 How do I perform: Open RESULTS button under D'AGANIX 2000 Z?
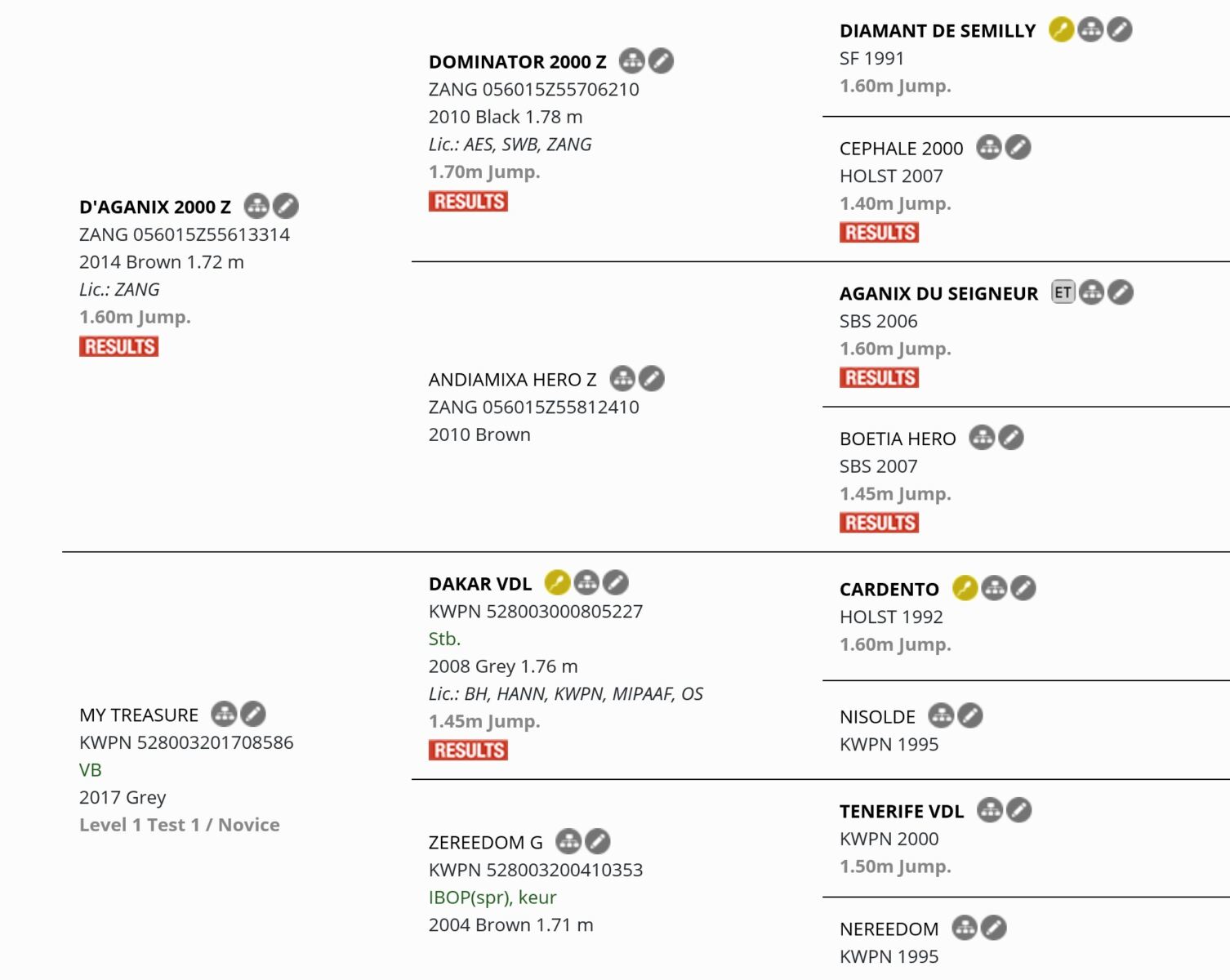119,346
